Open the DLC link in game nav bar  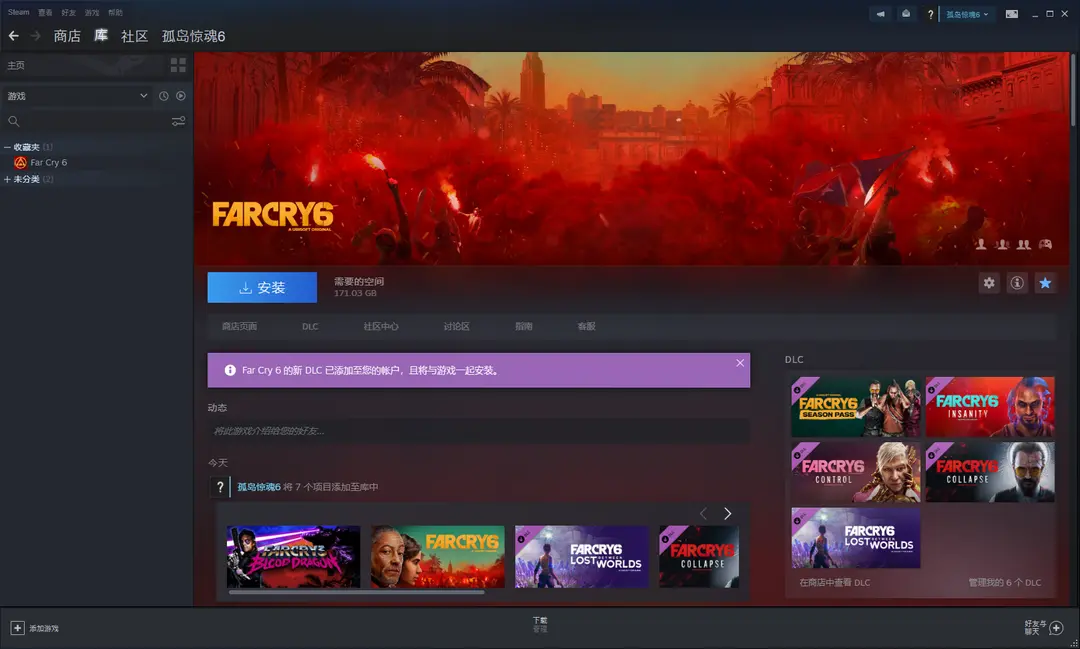pyautogui.click(x=310, y=327)
